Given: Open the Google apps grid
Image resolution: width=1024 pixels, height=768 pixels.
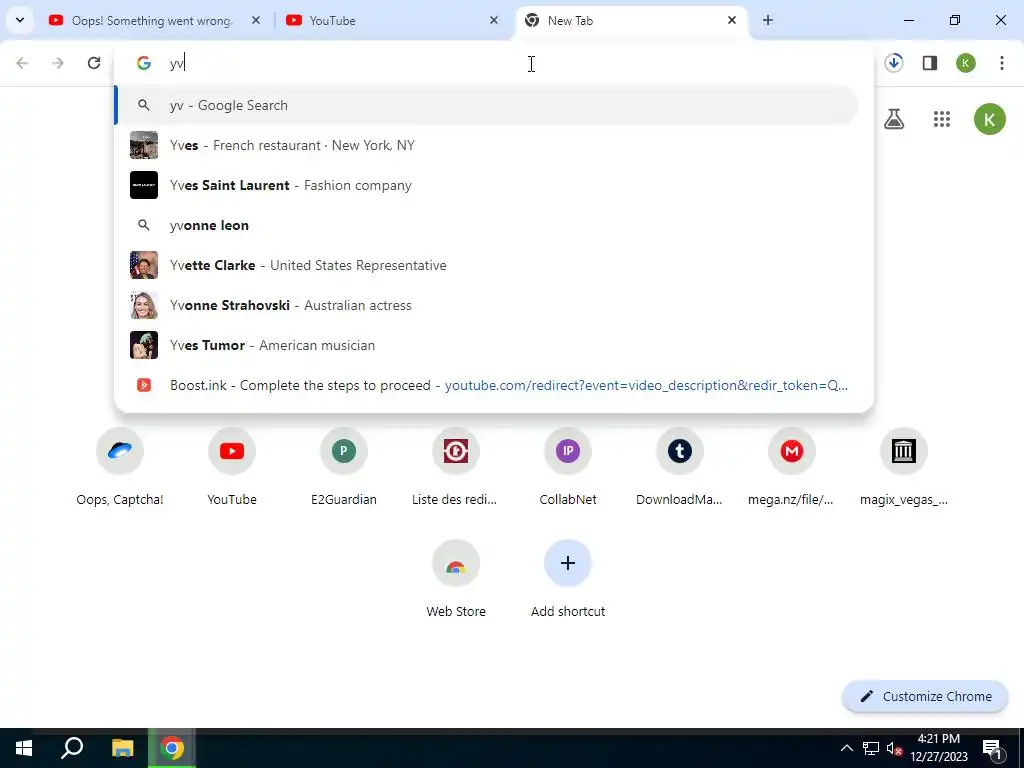Looking at the screenshot, I should click(942, 119).
